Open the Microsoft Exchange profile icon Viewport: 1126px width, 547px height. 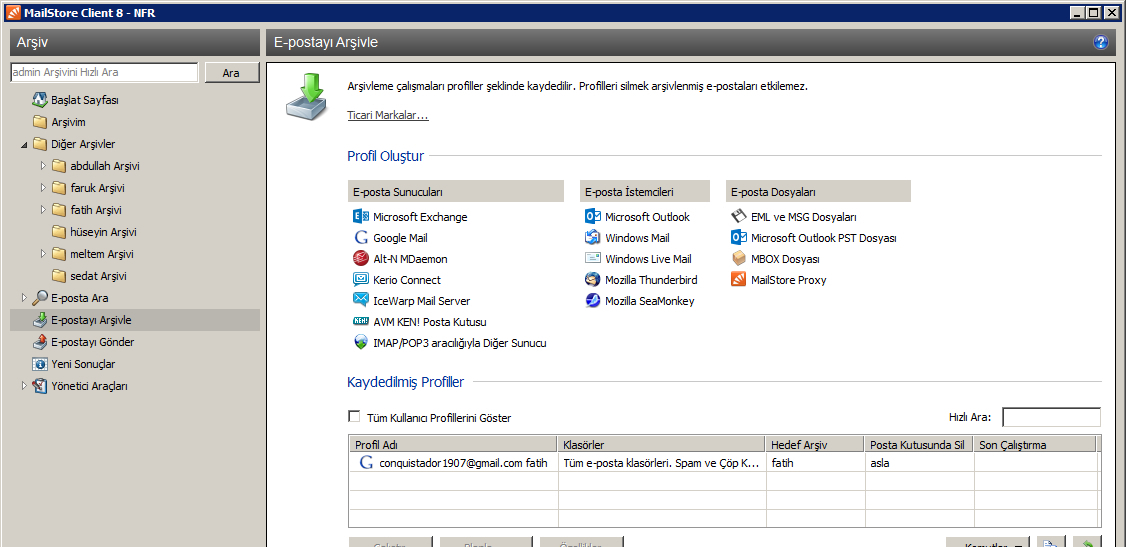(x=360, y=217)
